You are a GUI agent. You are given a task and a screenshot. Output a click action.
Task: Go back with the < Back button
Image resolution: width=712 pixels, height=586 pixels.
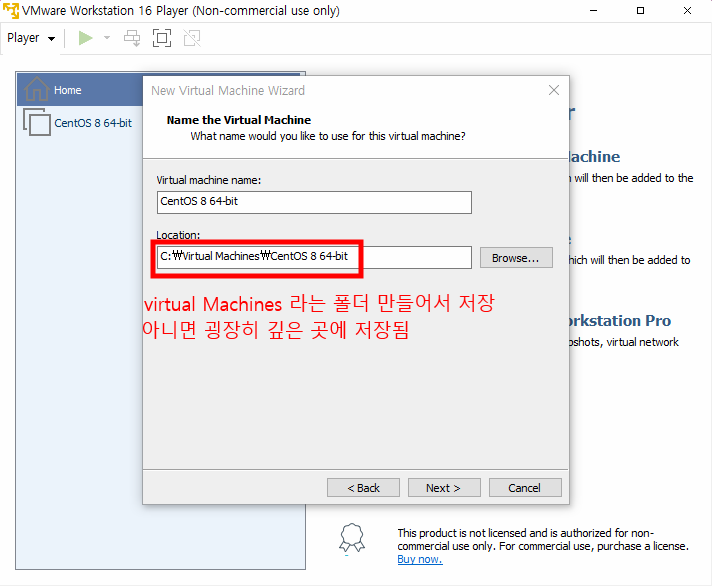(x=363, y=488)
